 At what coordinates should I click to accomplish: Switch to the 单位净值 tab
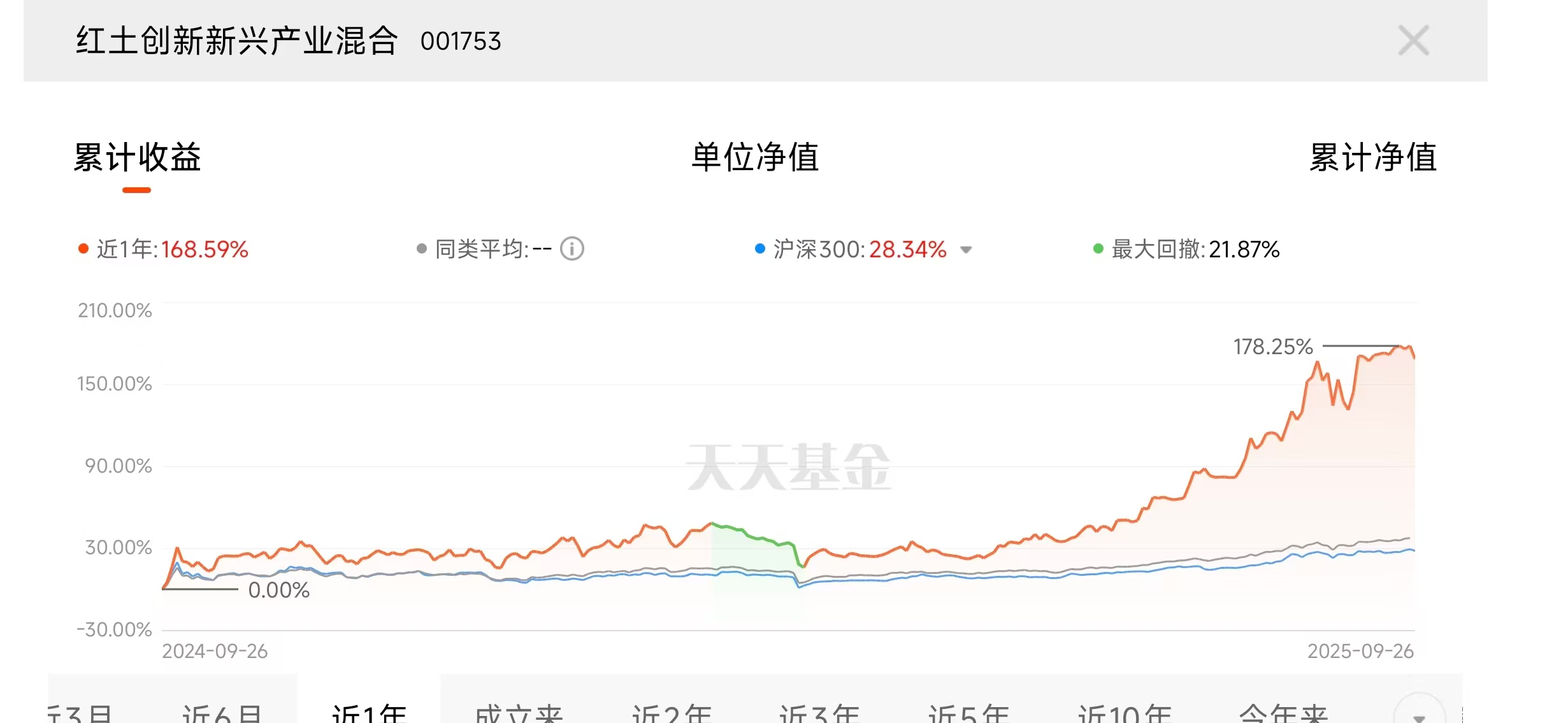(755, 157)
